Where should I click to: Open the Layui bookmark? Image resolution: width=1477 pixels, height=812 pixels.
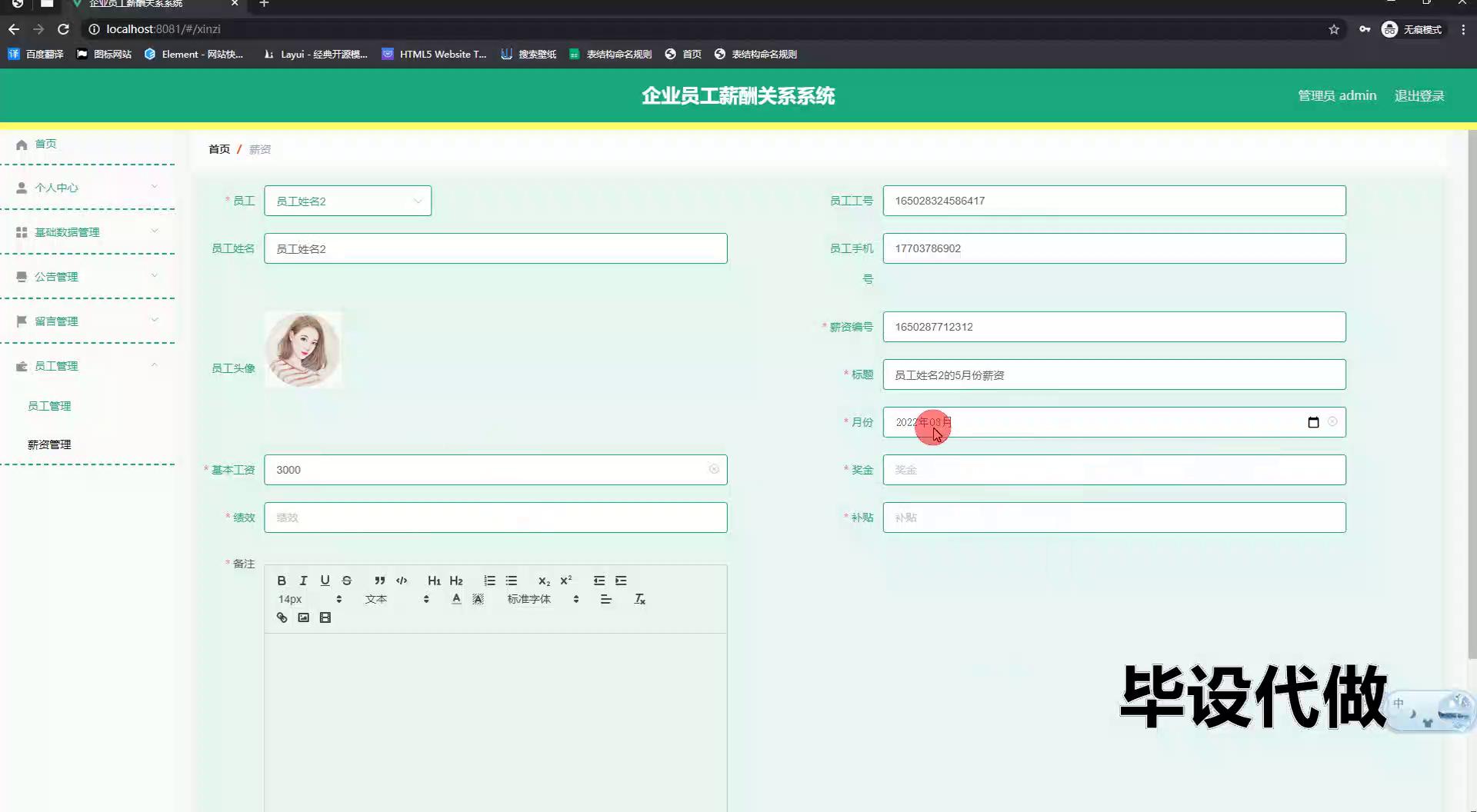point(315,54)
